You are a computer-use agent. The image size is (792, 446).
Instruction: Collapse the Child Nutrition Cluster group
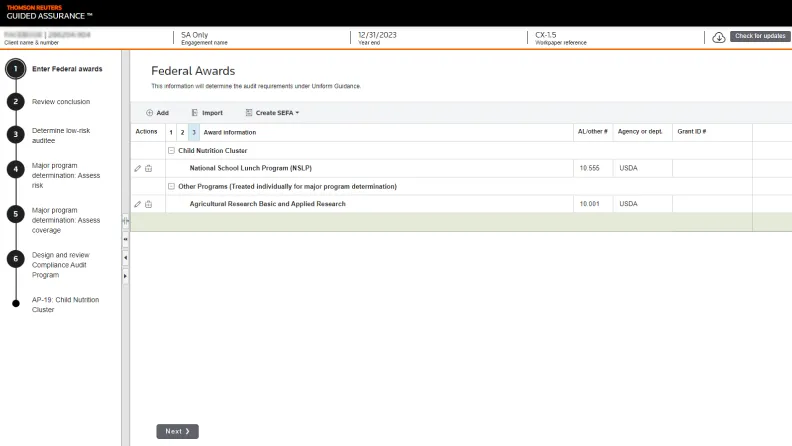[171, 150]
